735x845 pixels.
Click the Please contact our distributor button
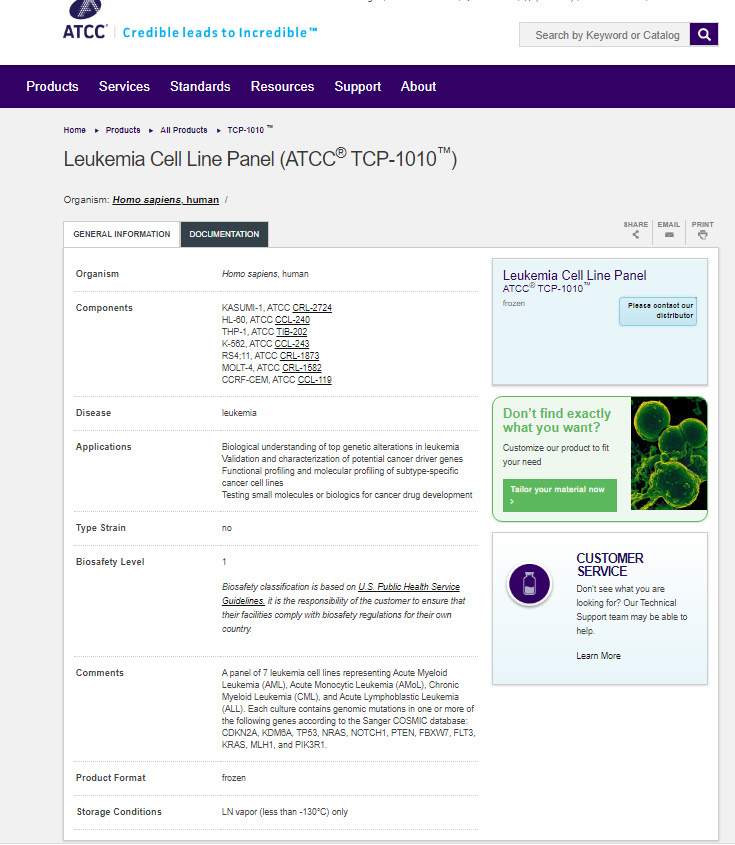pyautogui.click(x=658, y=311)
